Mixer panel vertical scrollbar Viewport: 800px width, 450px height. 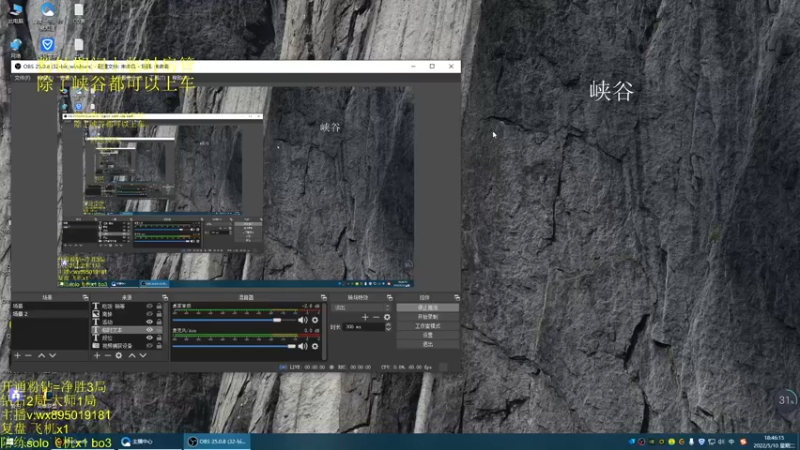tap(324, 331)
